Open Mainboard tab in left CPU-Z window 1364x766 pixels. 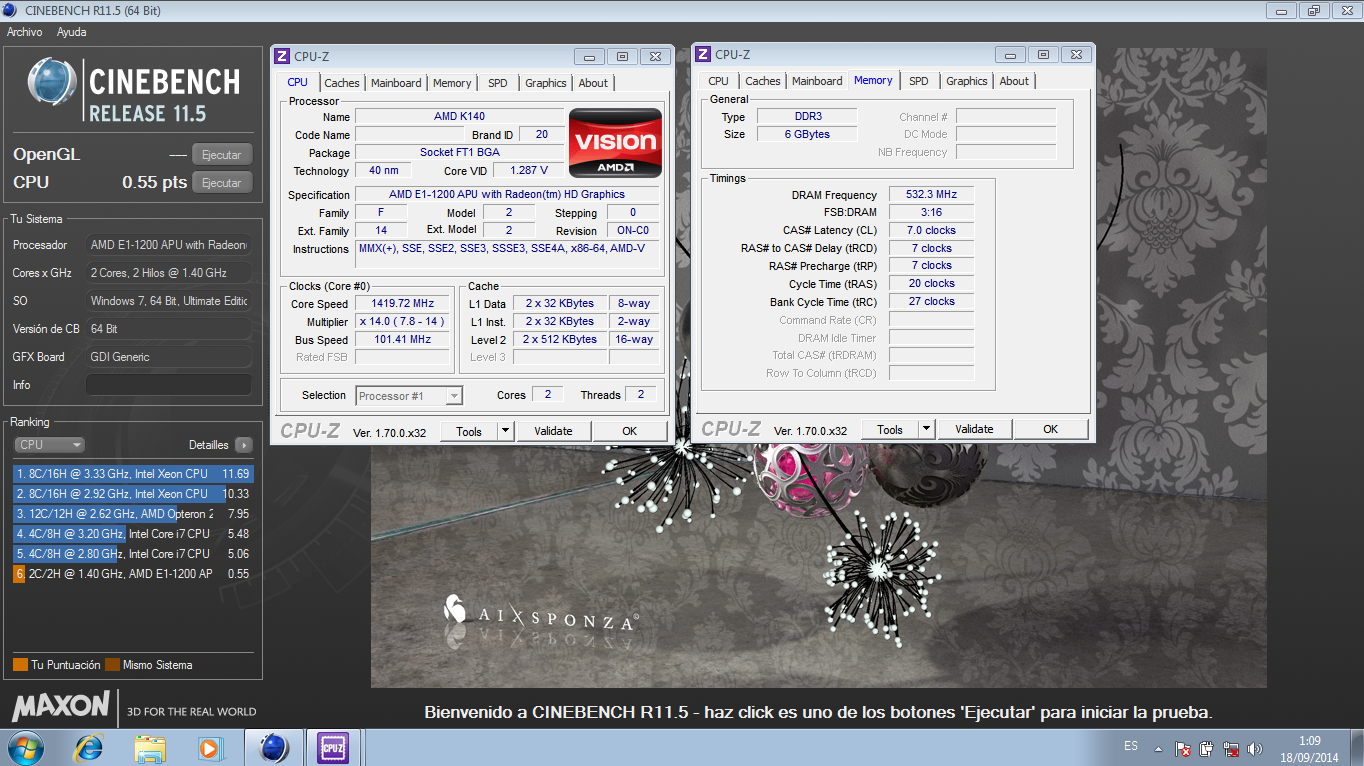click(x=396, y=83)
